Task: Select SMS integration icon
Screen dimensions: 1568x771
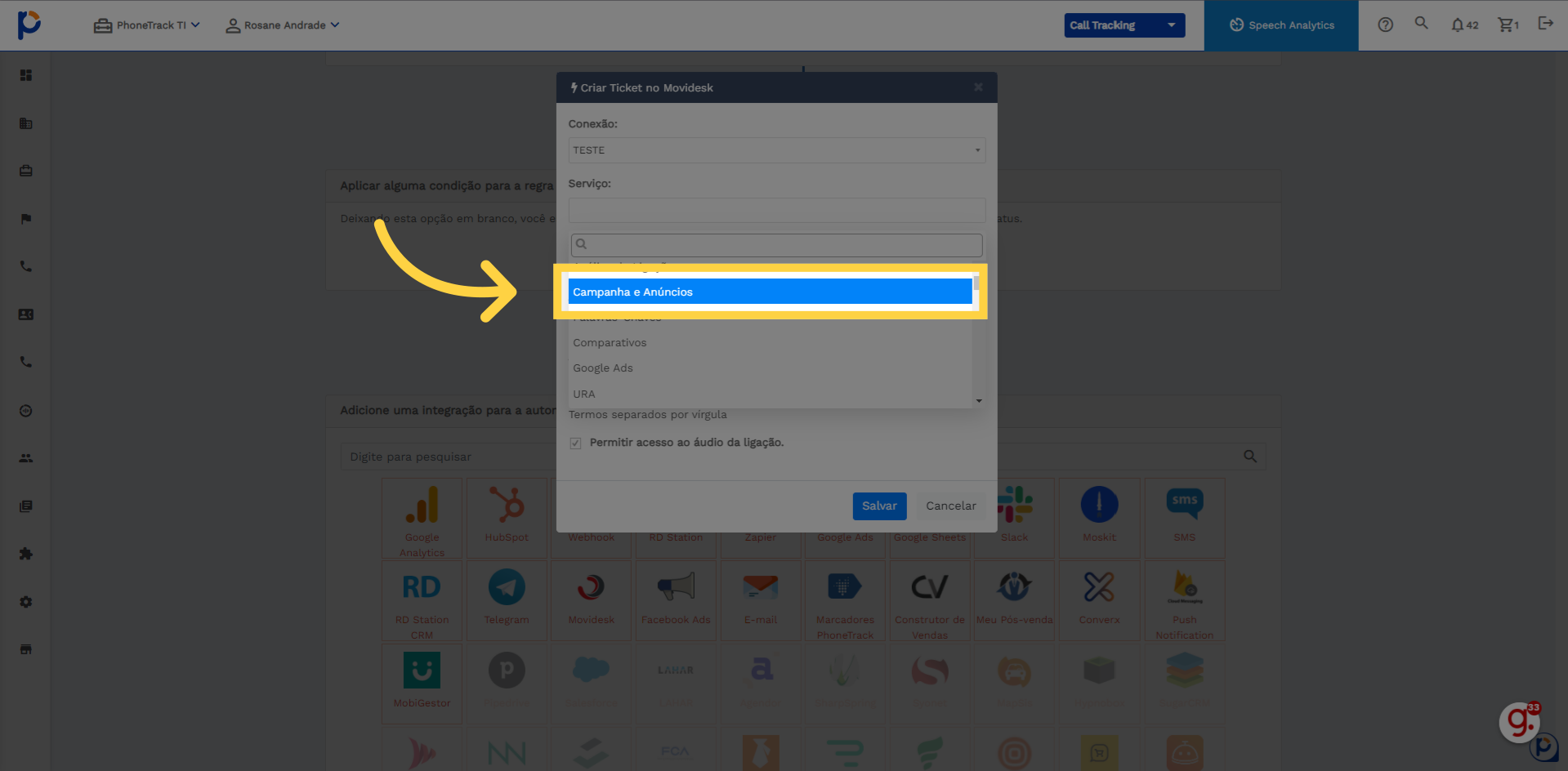Action: click(x=1184, y=519)
